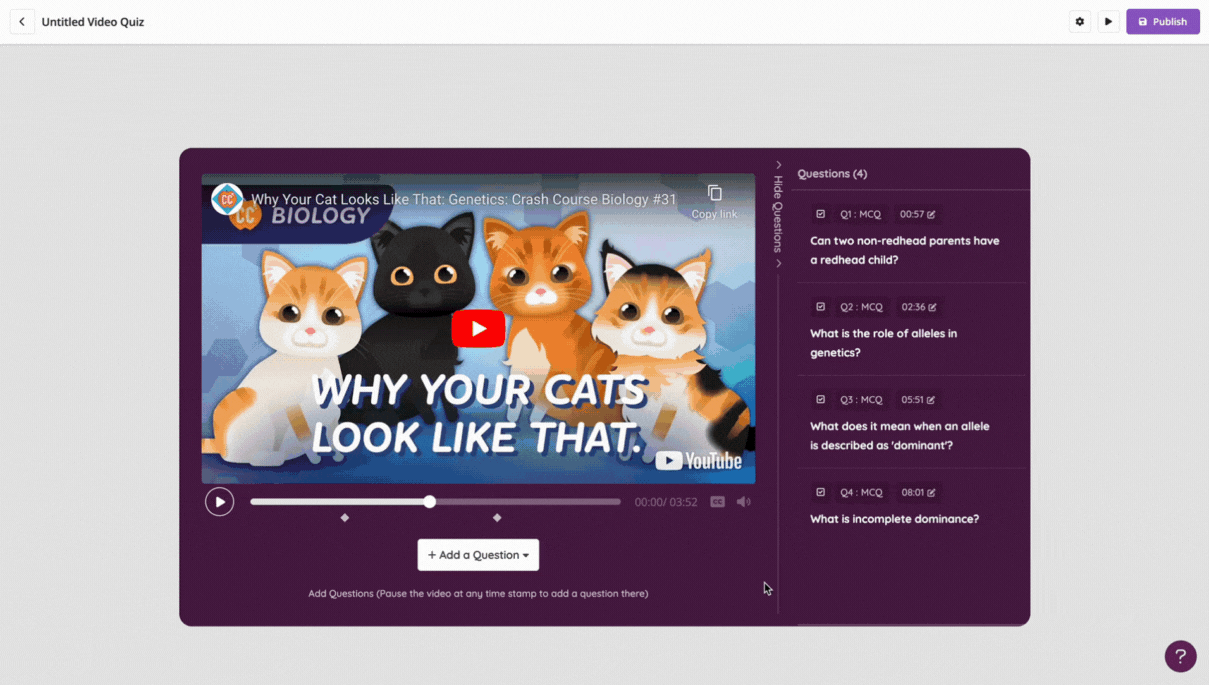The image size is (1209, 685).
Task: Open question about dominant allele
Action: coord(900,436)
